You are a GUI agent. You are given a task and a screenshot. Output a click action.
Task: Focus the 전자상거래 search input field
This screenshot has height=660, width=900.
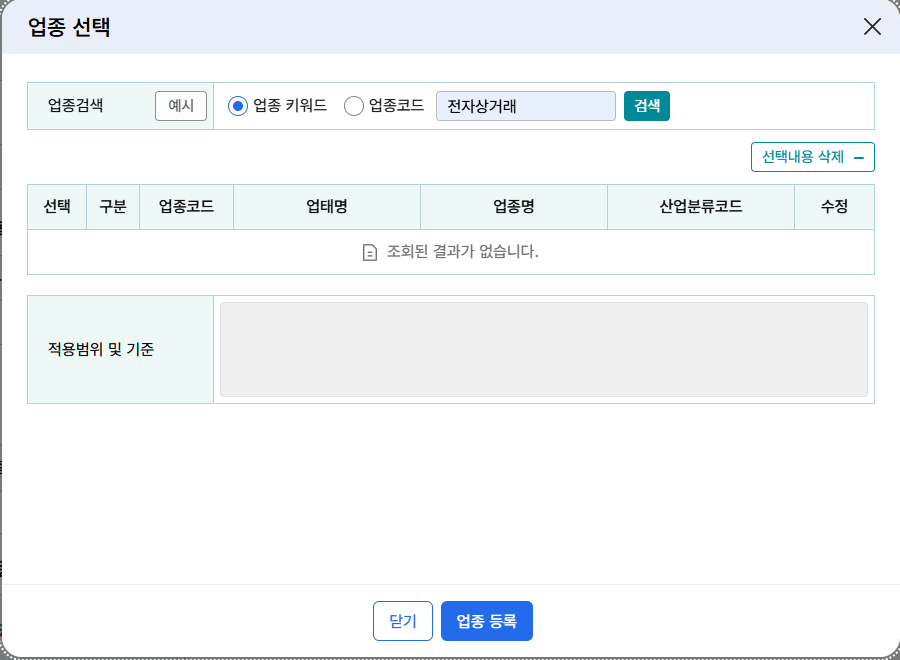pos(526,106)
